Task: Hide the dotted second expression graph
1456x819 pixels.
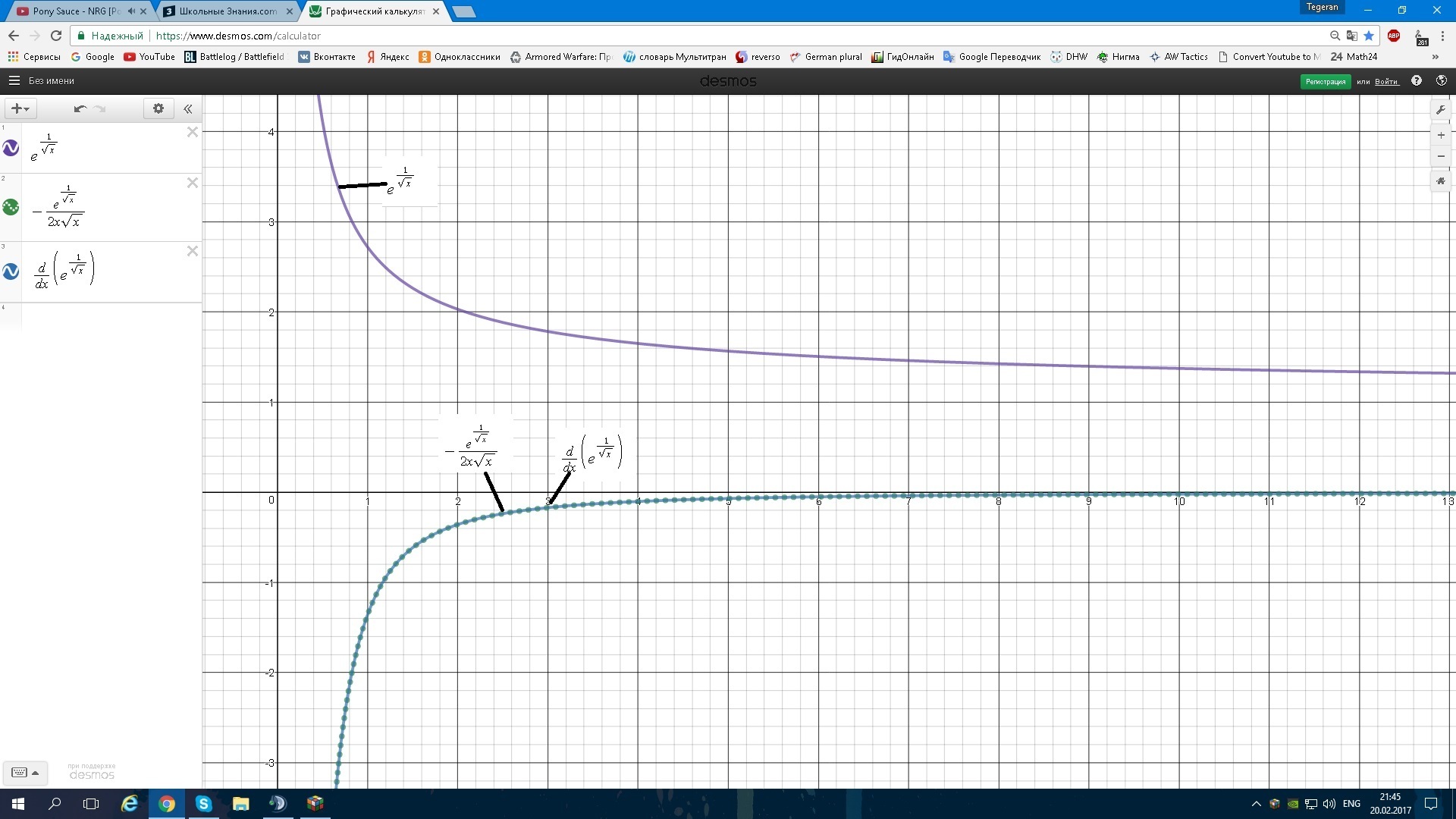Action: (11, 206)
